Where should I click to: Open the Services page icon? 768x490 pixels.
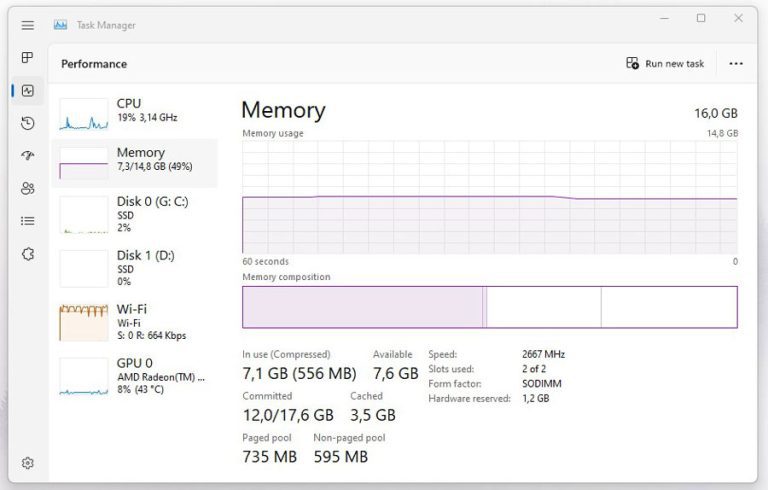click(28, 254)
